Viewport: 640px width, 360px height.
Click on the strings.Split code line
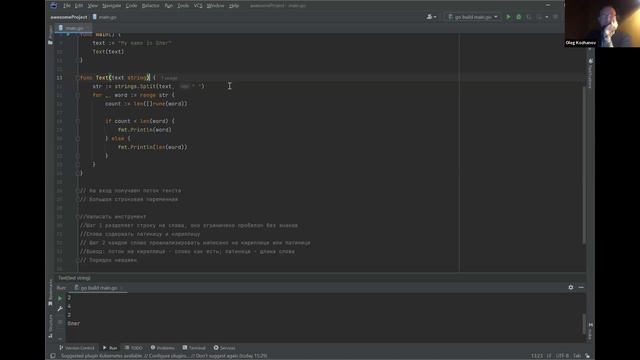[148, 87]
